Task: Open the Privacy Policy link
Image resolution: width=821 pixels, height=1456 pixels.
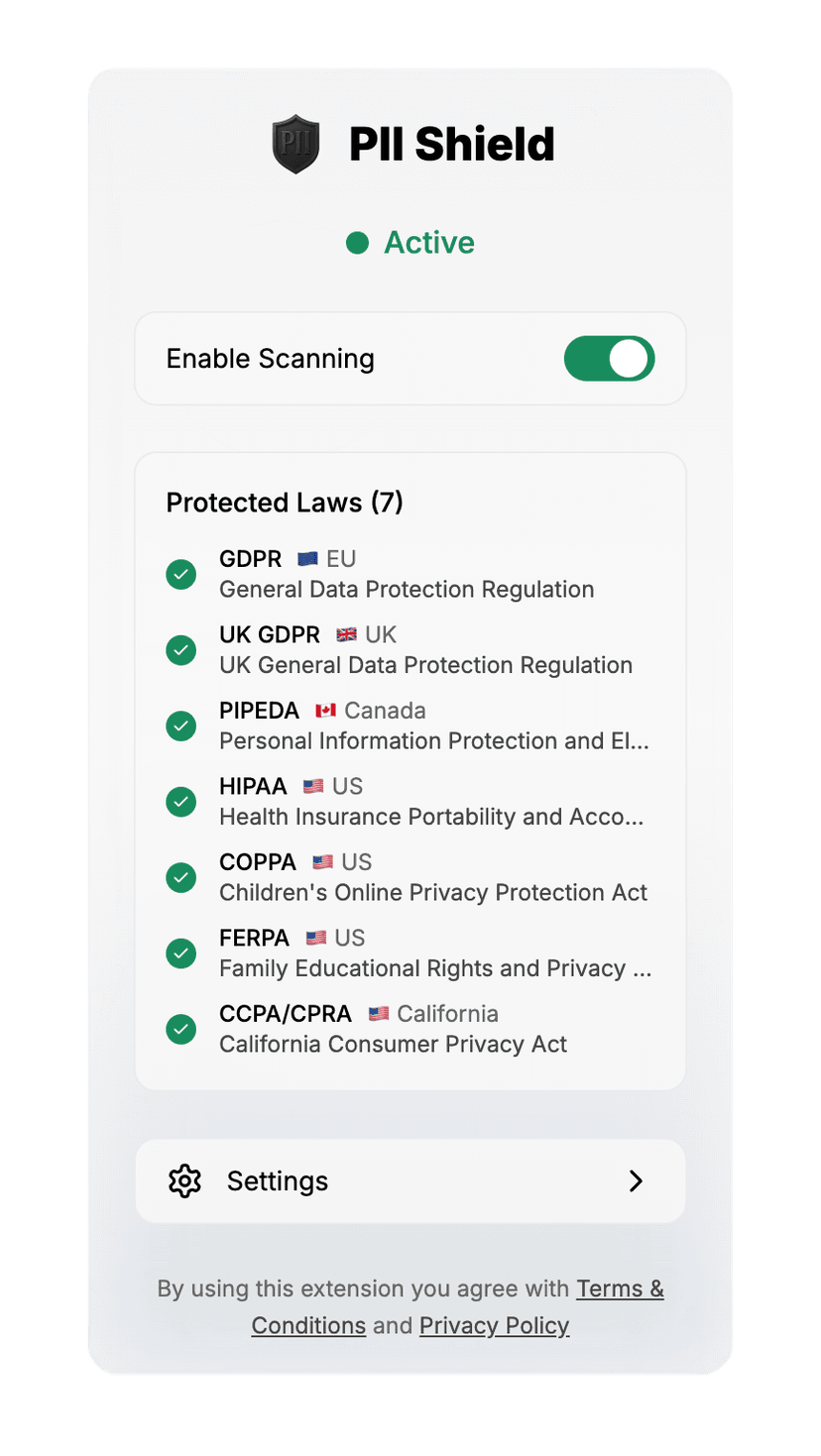Action: click(494, 1326)
